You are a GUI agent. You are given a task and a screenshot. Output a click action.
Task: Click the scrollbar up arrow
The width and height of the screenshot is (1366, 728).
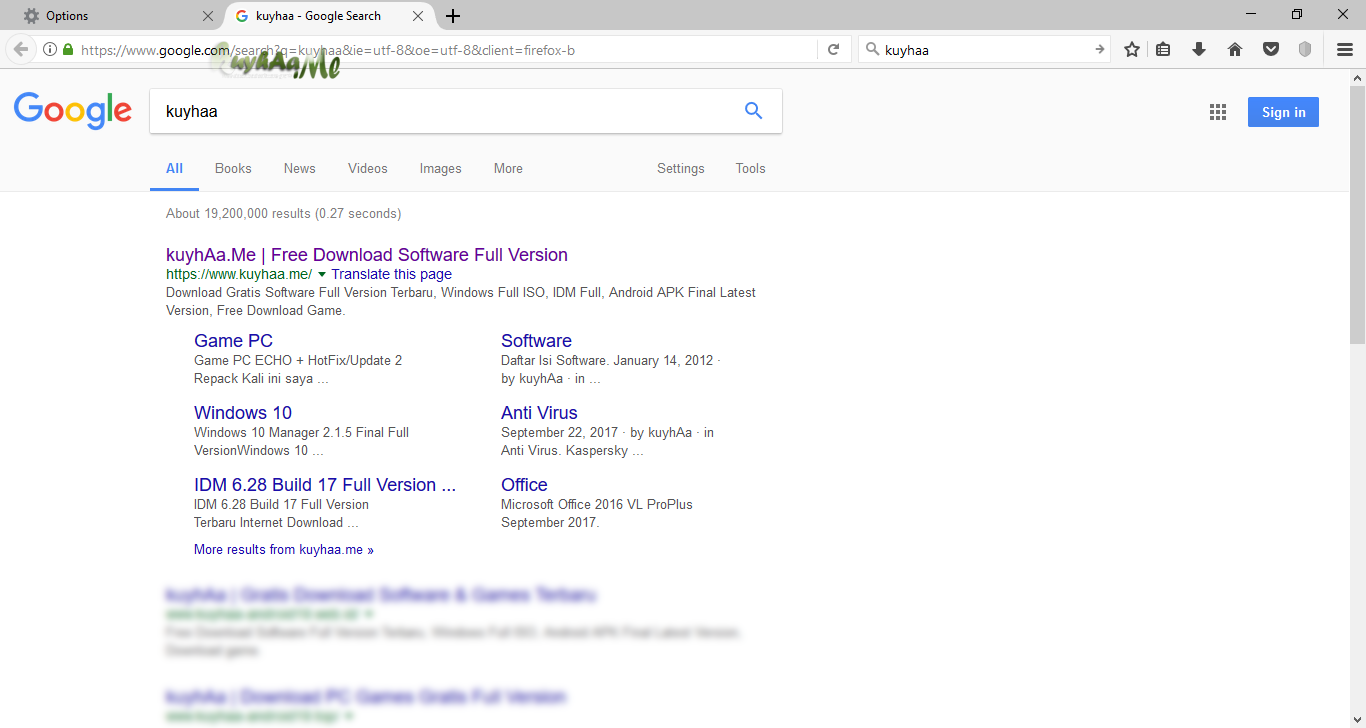[1357, 77]
